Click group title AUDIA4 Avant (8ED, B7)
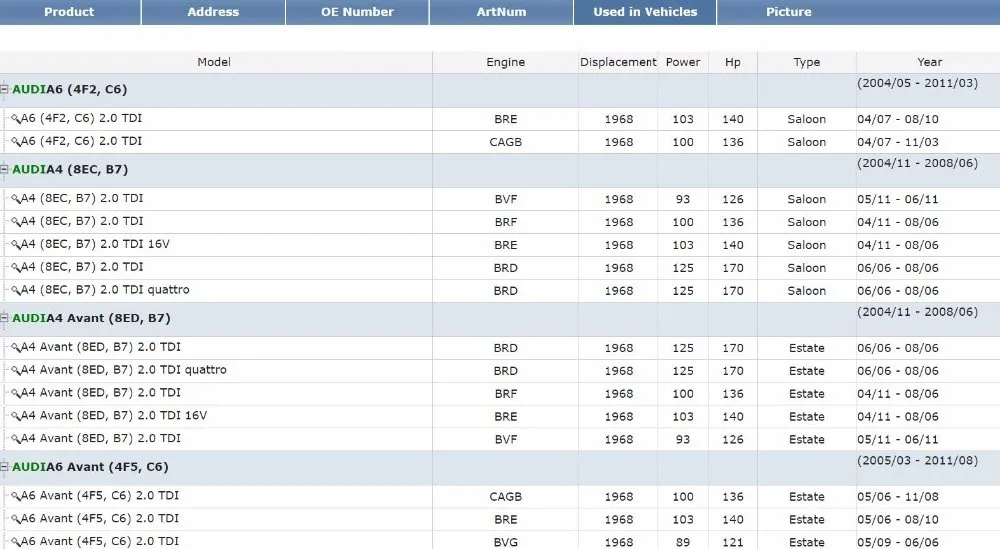 (x=91, y=318)
